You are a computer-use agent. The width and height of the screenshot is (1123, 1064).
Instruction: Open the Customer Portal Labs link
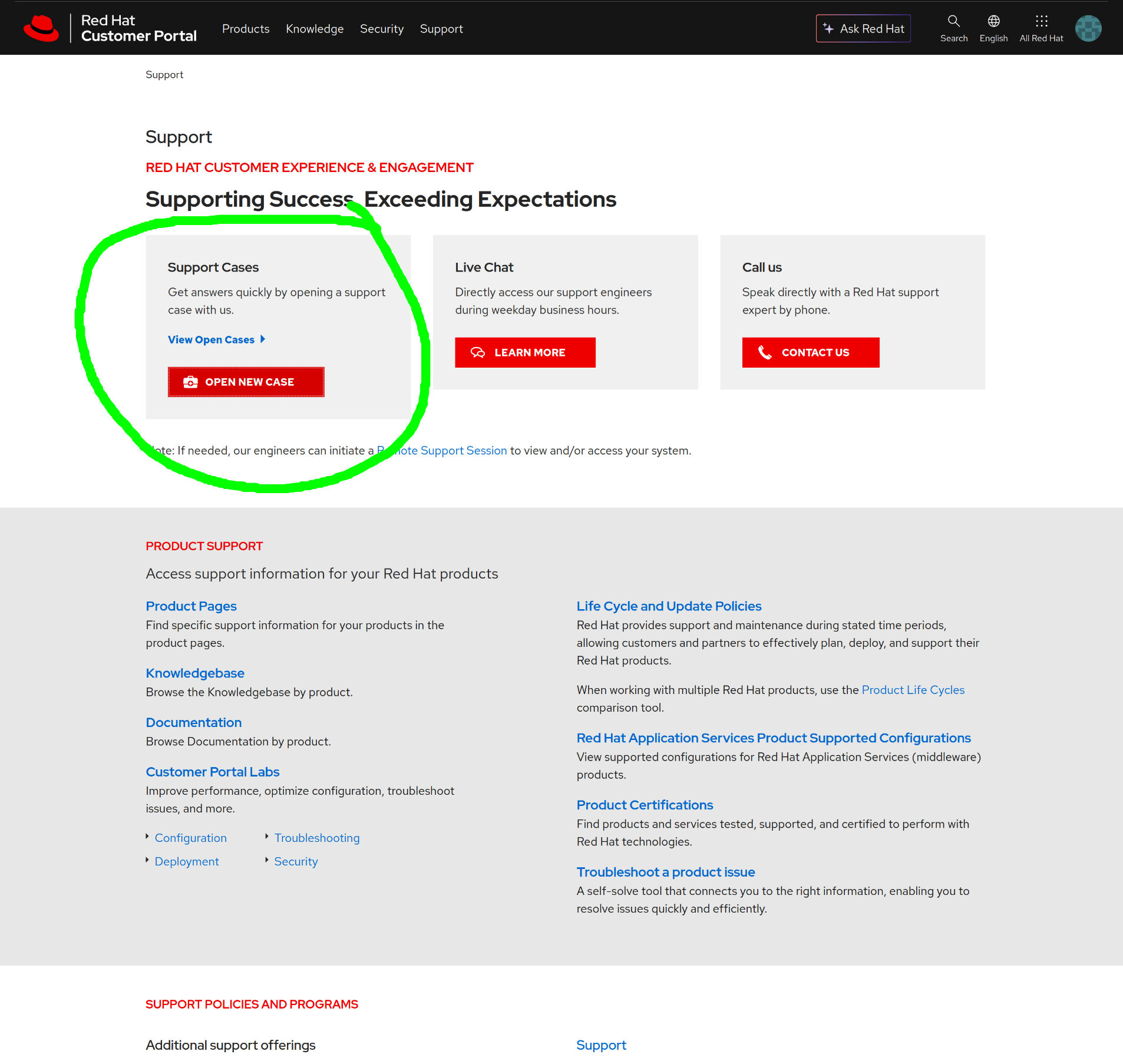tap(213, 772)
